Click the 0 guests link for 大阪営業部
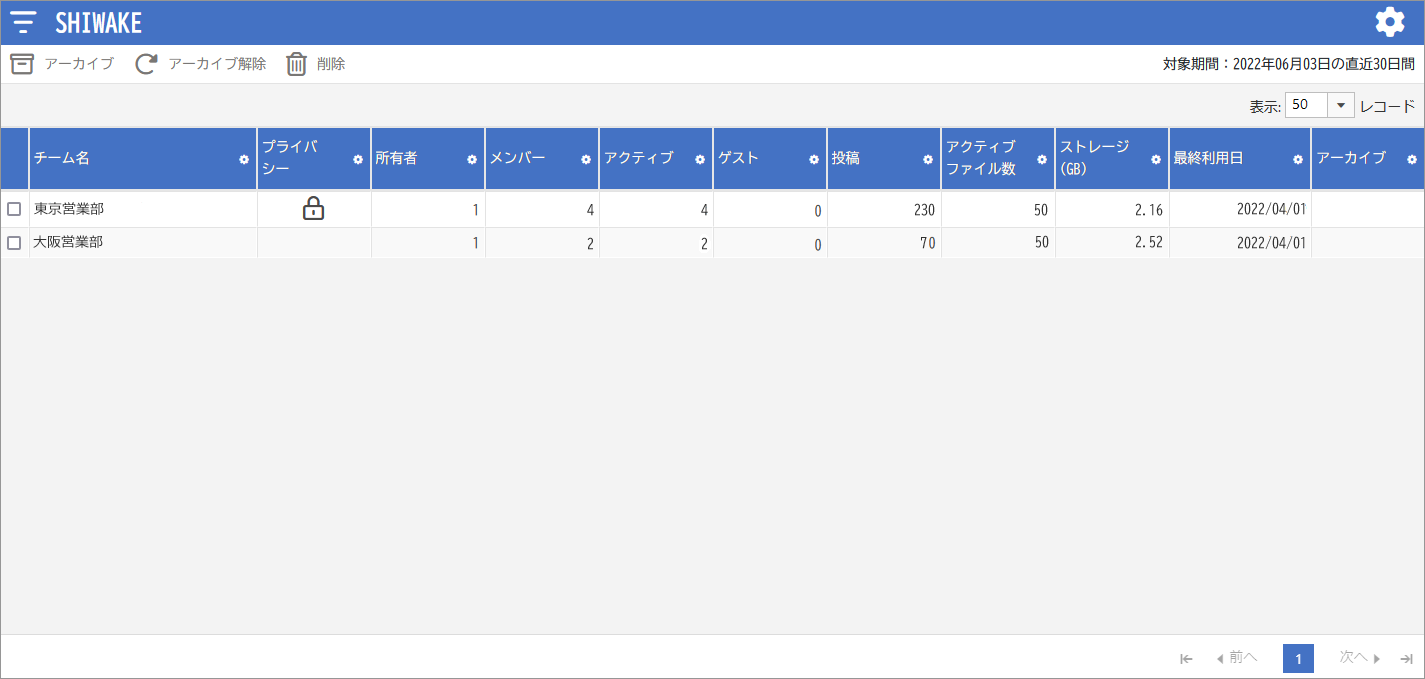The height and width of the screenshot is (679, 1425). pos(818,242)
